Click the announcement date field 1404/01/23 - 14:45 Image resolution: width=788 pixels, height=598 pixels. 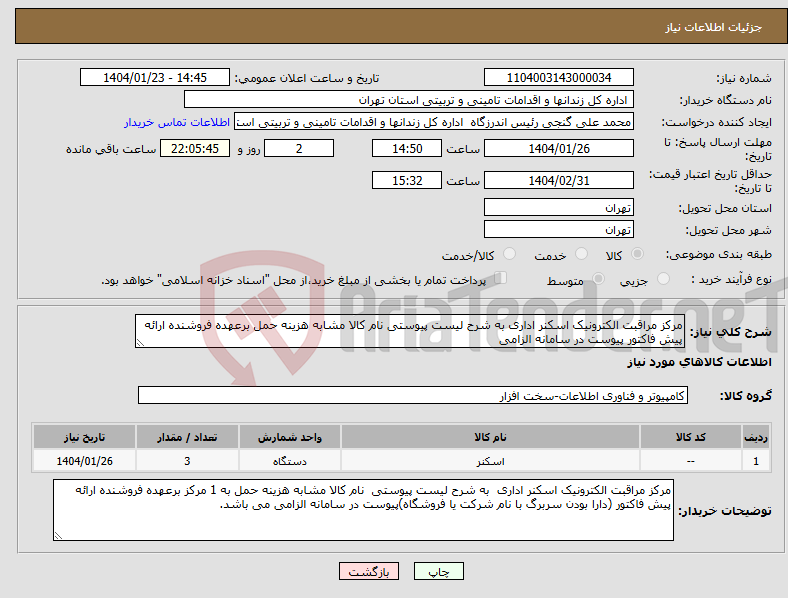pos(155,77)
